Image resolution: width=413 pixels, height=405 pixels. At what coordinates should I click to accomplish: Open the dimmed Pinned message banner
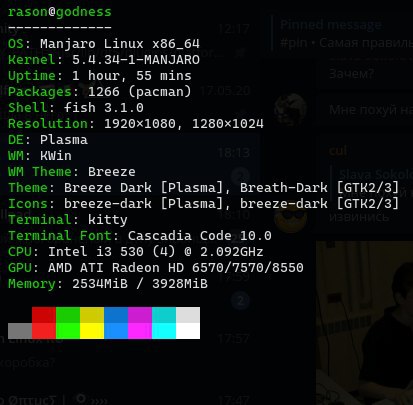pyautogui.click(x=342, y=34)
